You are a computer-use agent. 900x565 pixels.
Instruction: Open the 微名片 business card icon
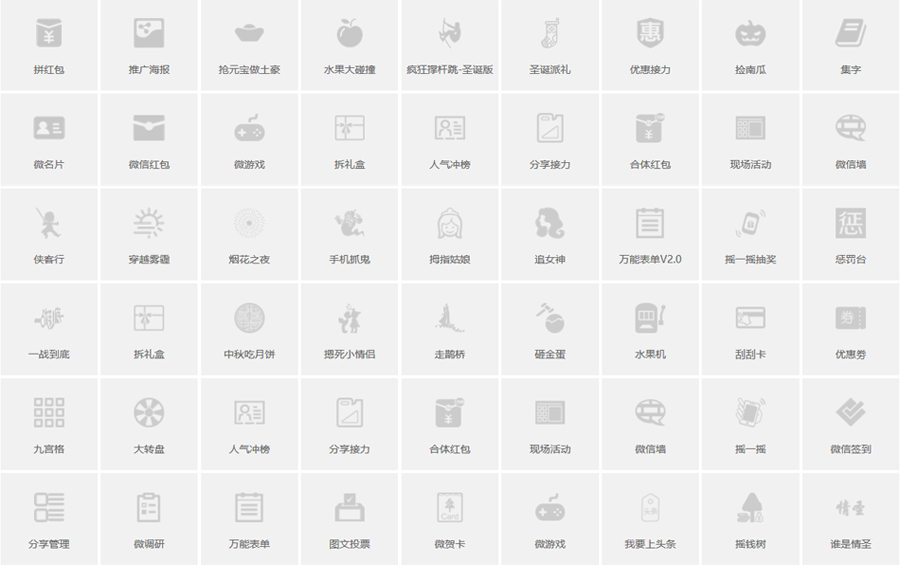(x=48, y=128)
